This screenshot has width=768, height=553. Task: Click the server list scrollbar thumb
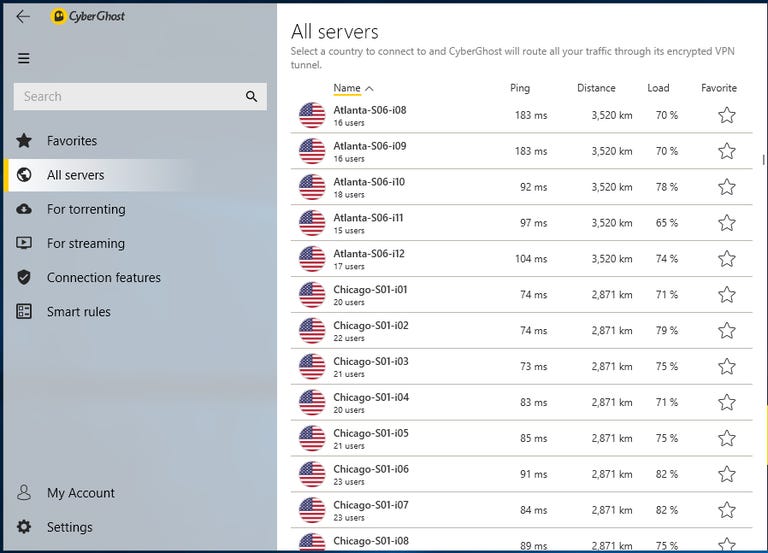coord(763,160)
